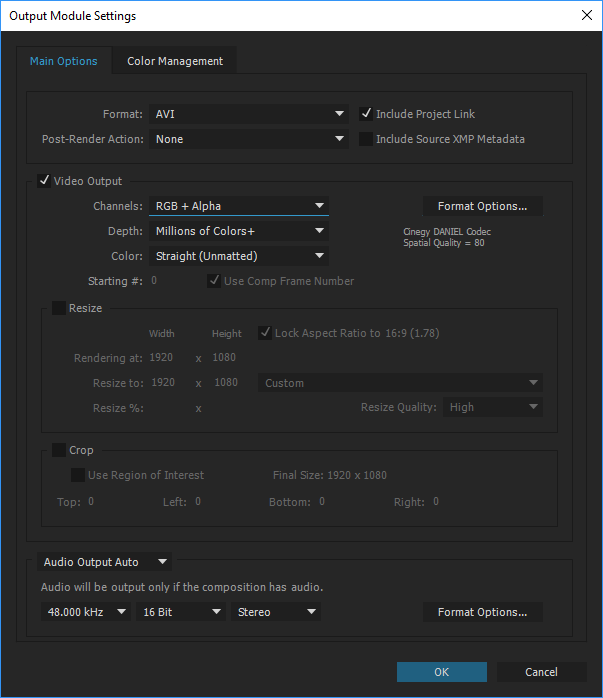Image resolution: width=603 pixels, height=698 pixels.
Task: Change the 48.000 kHz sample rate dropdown
Action: (x=86, y=612)
